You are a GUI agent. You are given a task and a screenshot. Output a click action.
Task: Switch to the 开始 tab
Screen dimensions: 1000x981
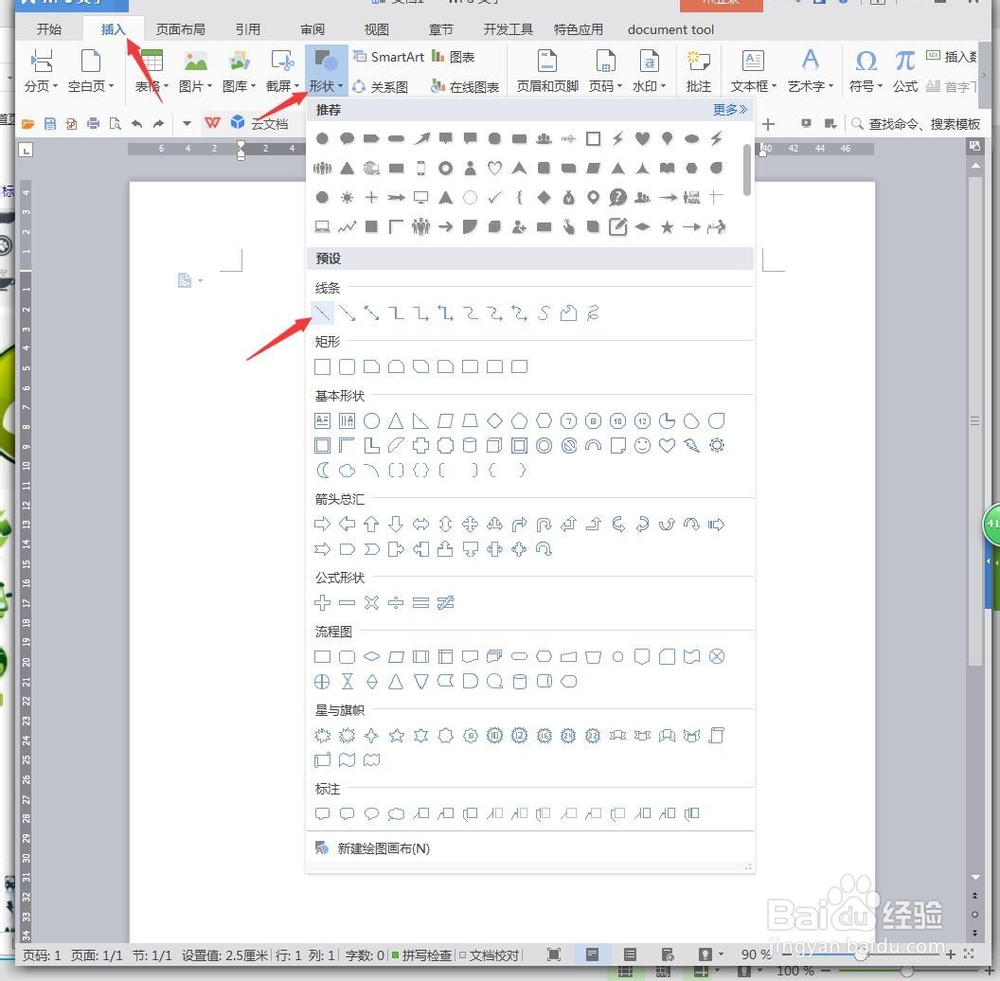49,29
